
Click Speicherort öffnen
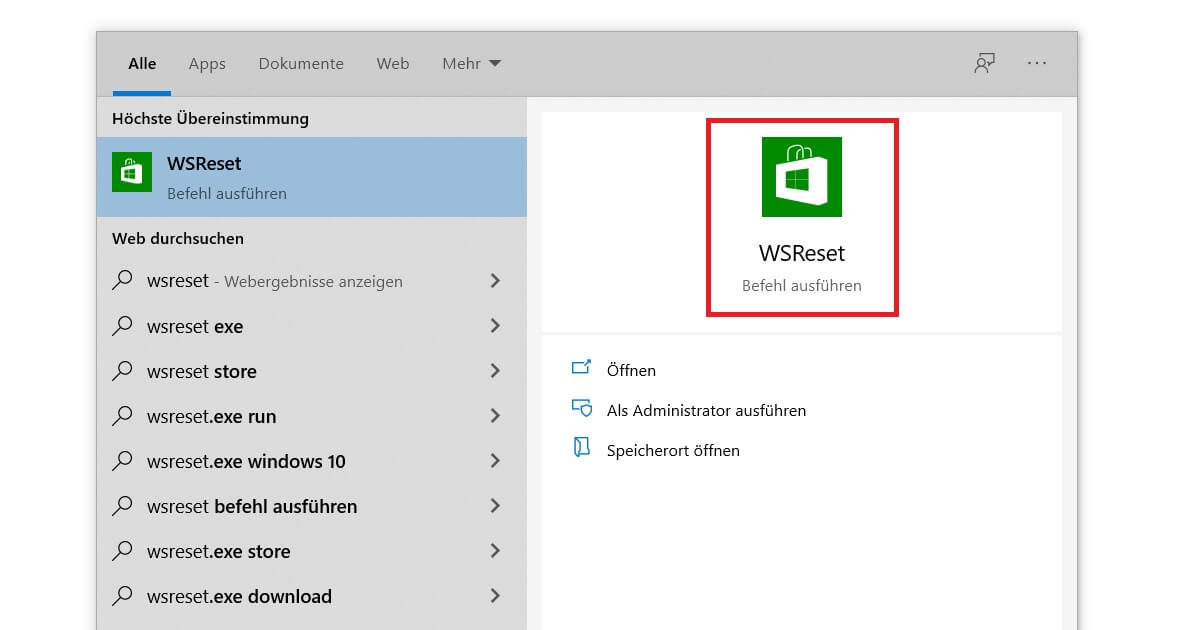point(673,450)
